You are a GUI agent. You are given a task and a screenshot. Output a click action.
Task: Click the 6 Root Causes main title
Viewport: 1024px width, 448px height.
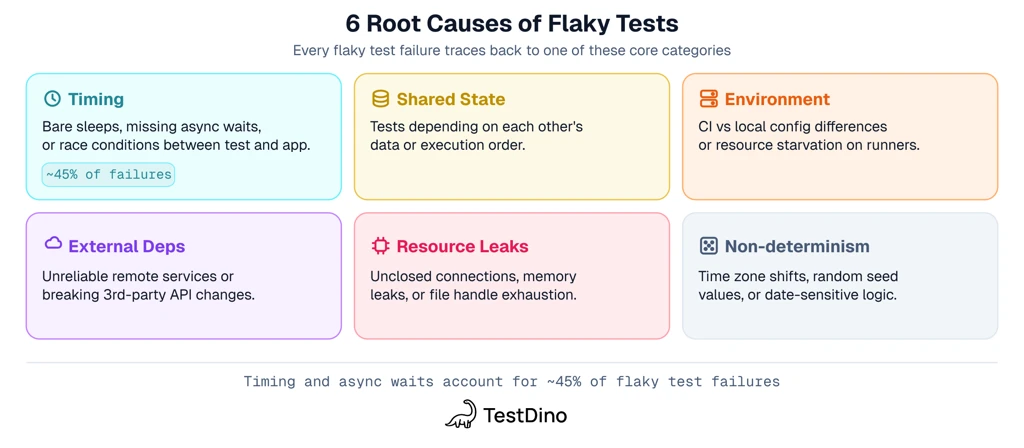511,23
